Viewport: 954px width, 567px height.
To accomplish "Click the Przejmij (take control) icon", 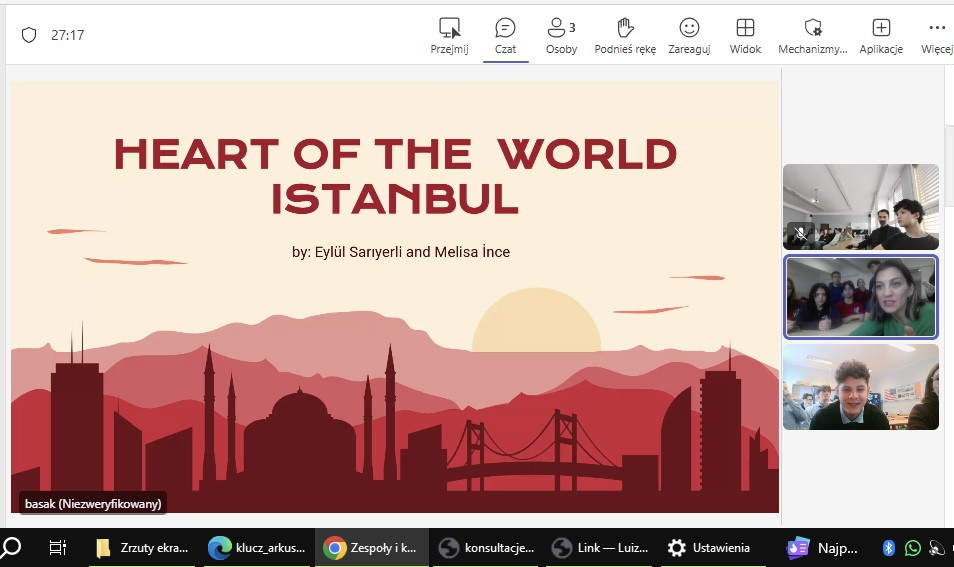I will click(449, 28).
